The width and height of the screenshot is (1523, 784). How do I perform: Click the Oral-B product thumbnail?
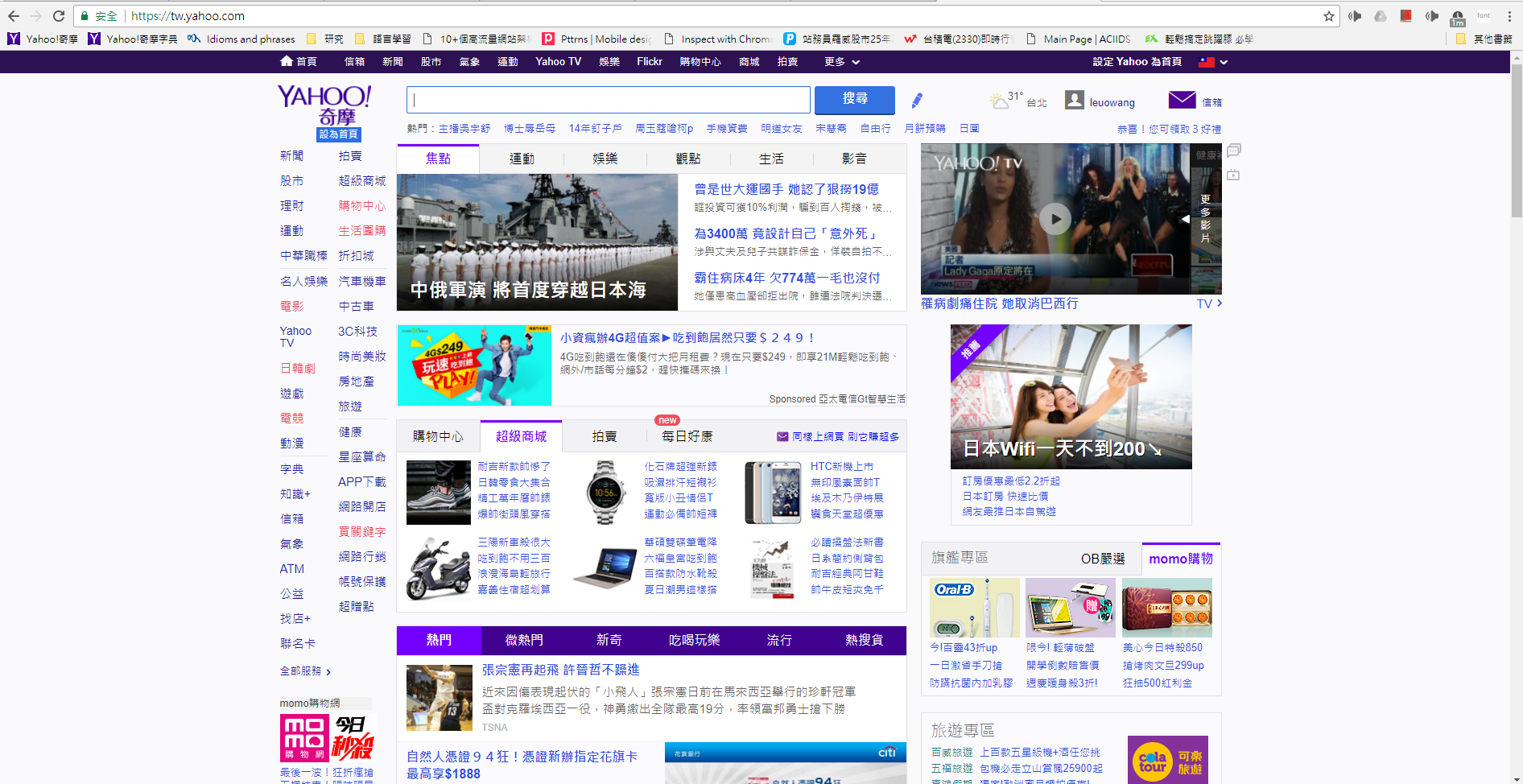tap(974, 608)
